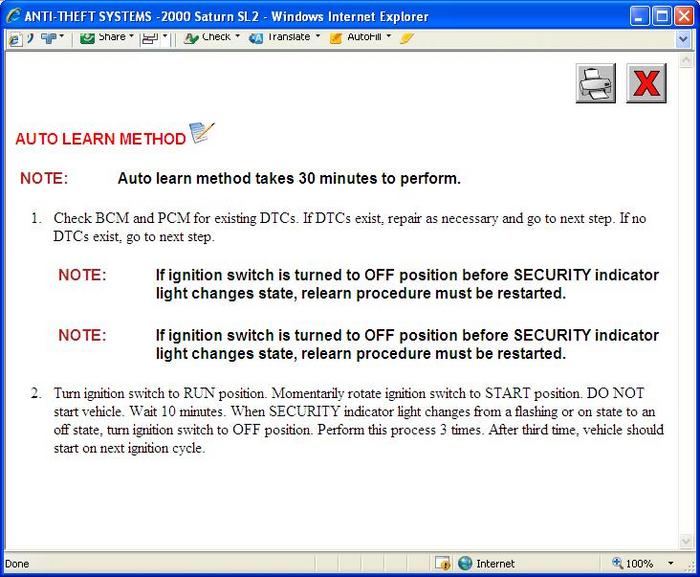Screen dimensions: 700x577
Task: Click the printer icon button
Action: (x=596, y=83)
